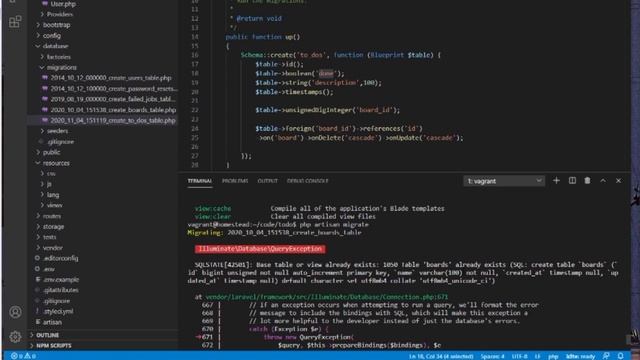Click the Illuminate\Database\QueryException highlighted label
Screen dimensions: 640x360
click(260, 249)
